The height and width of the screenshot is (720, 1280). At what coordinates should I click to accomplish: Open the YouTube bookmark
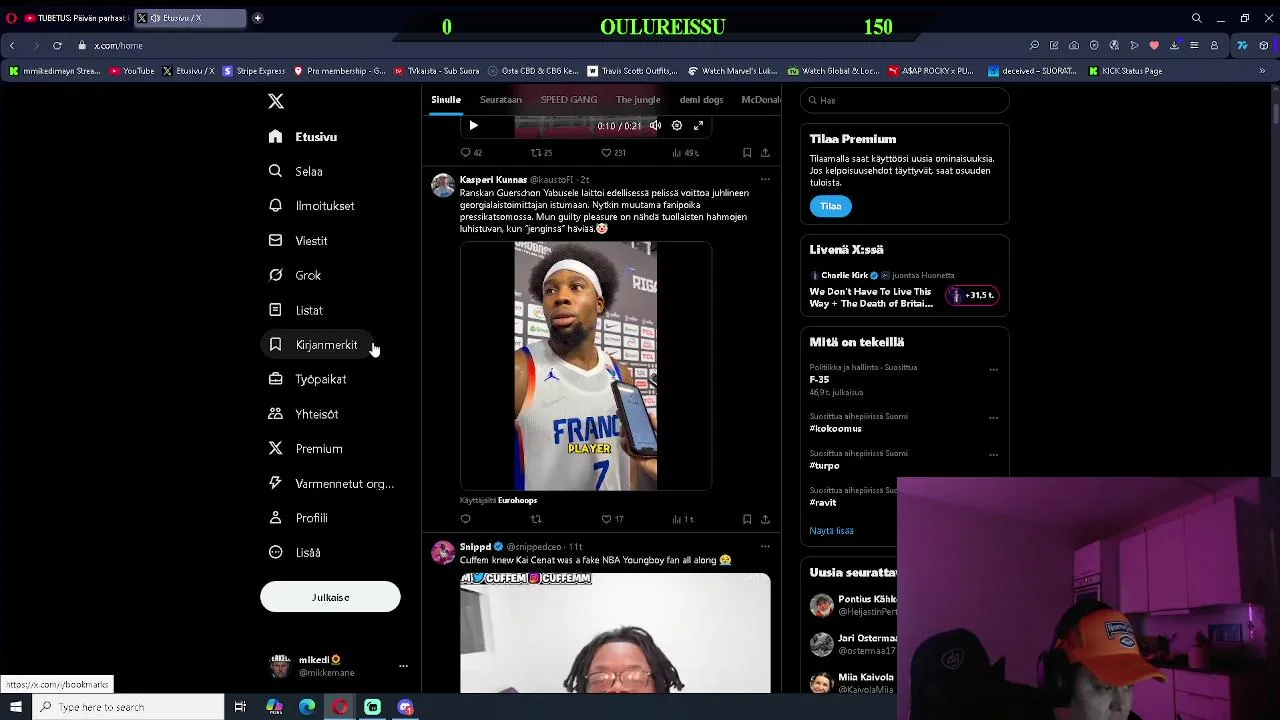pyautogui.click(x=132, y=71)
